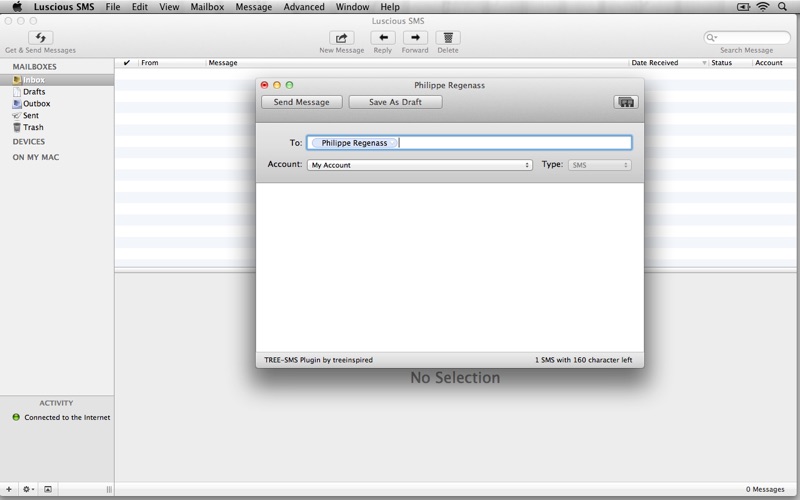This screenshot has height=500, width=800.
Task: Open the gear action menu at sidebar bottom
Action: [x=28, y=489]
